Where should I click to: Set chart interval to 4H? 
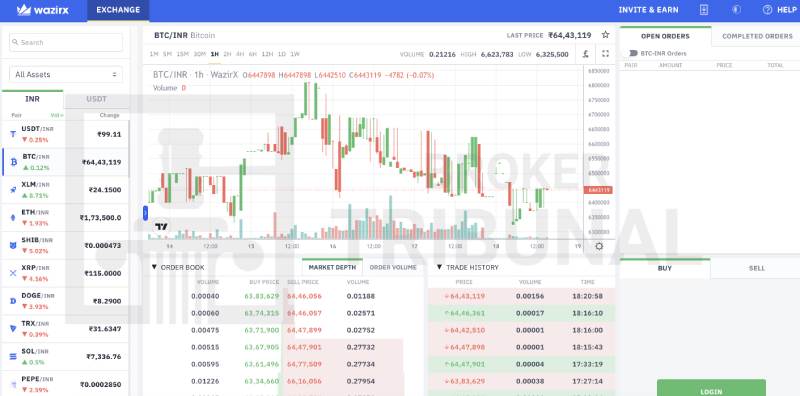click(x=240, y=54)
